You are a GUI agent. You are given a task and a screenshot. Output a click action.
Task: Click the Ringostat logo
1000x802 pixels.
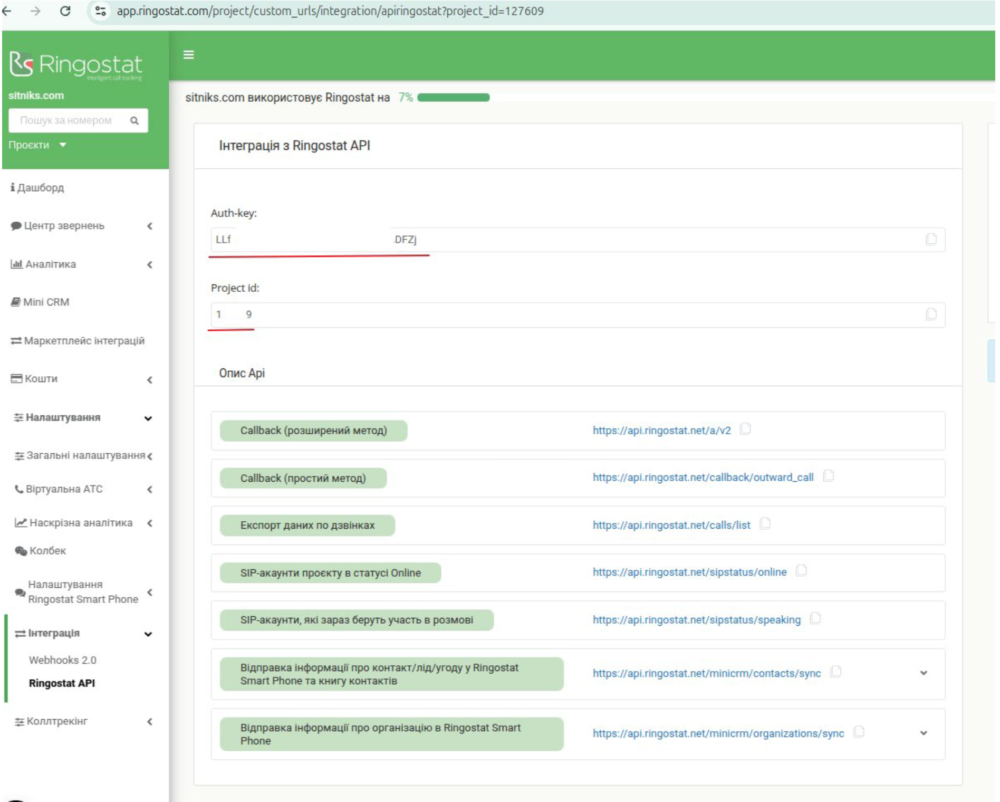[76, 65]
